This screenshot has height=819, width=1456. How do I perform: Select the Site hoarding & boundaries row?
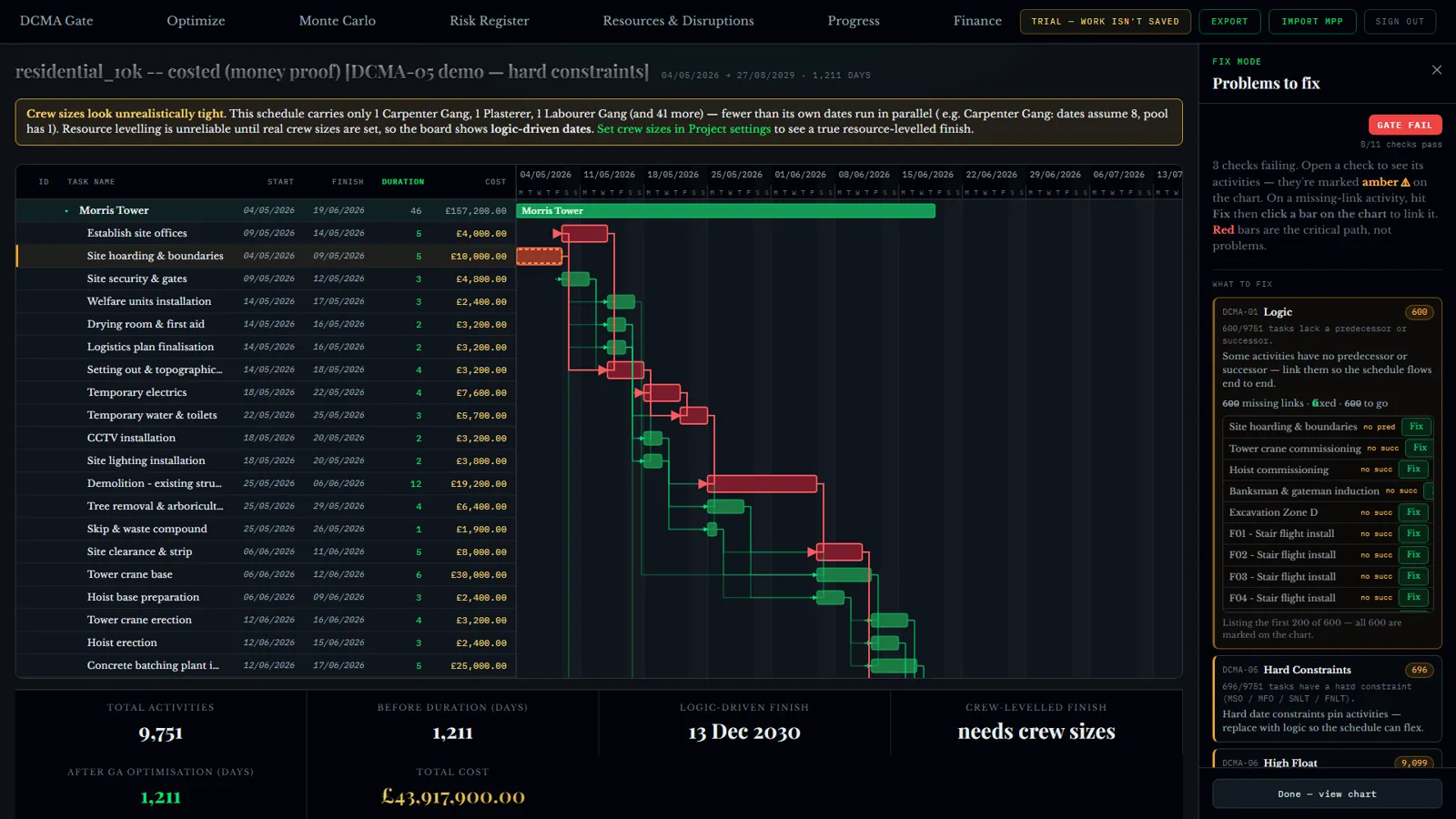(266, 257)
